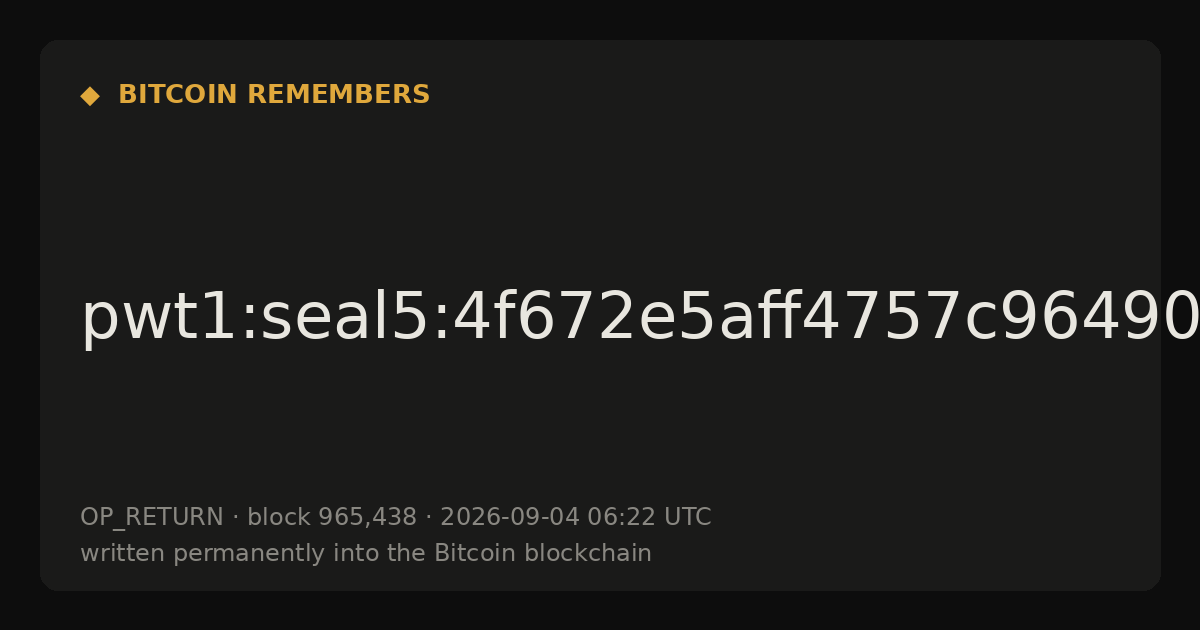The height and width of the screenshot is (630, 1200).
Task: Click the OP_RETURN label
Action: click(151, 518)
